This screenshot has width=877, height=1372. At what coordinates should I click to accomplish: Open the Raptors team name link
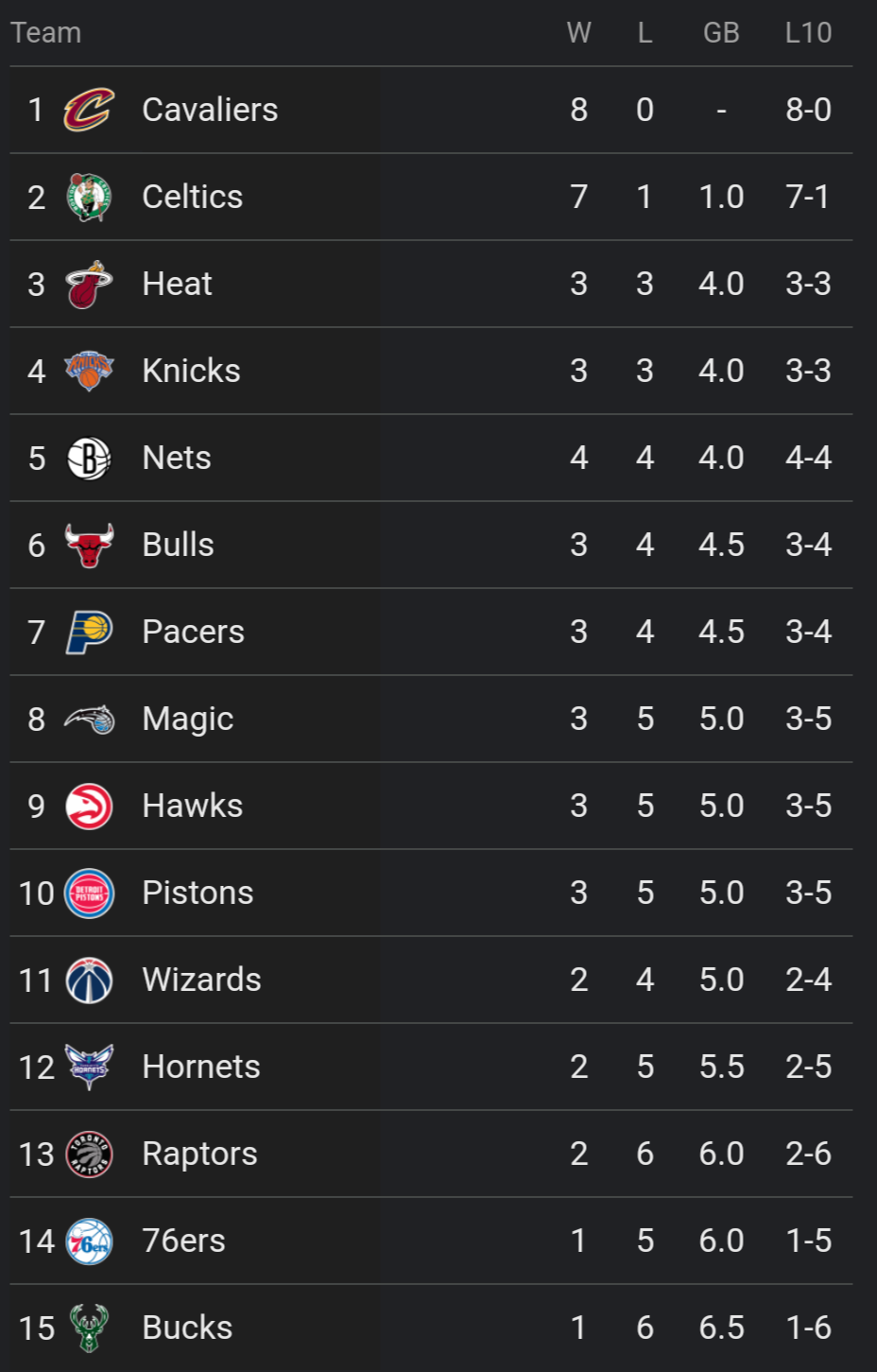coord(199,1154)
